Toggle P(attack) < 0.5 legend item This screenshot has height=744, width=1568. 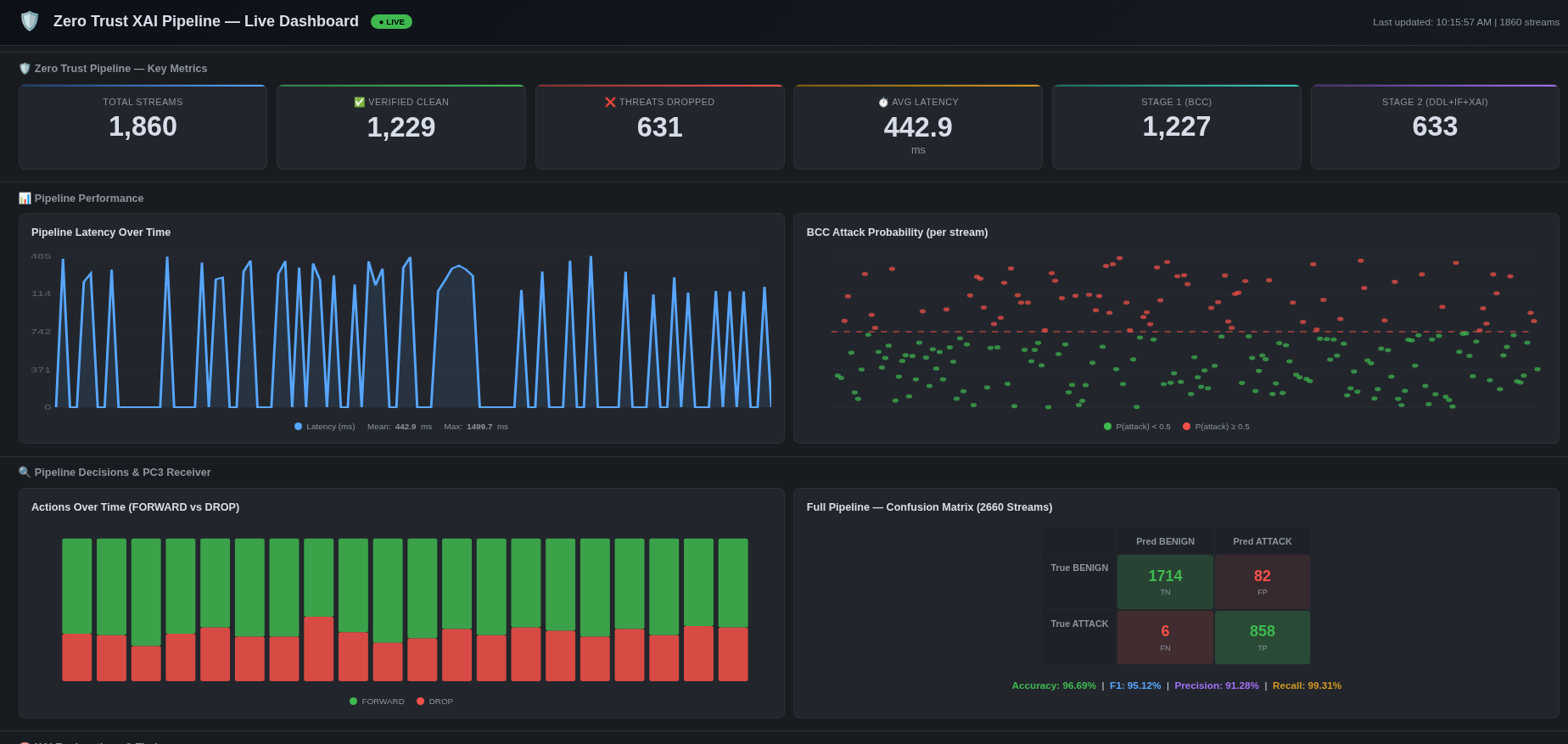1137,427
